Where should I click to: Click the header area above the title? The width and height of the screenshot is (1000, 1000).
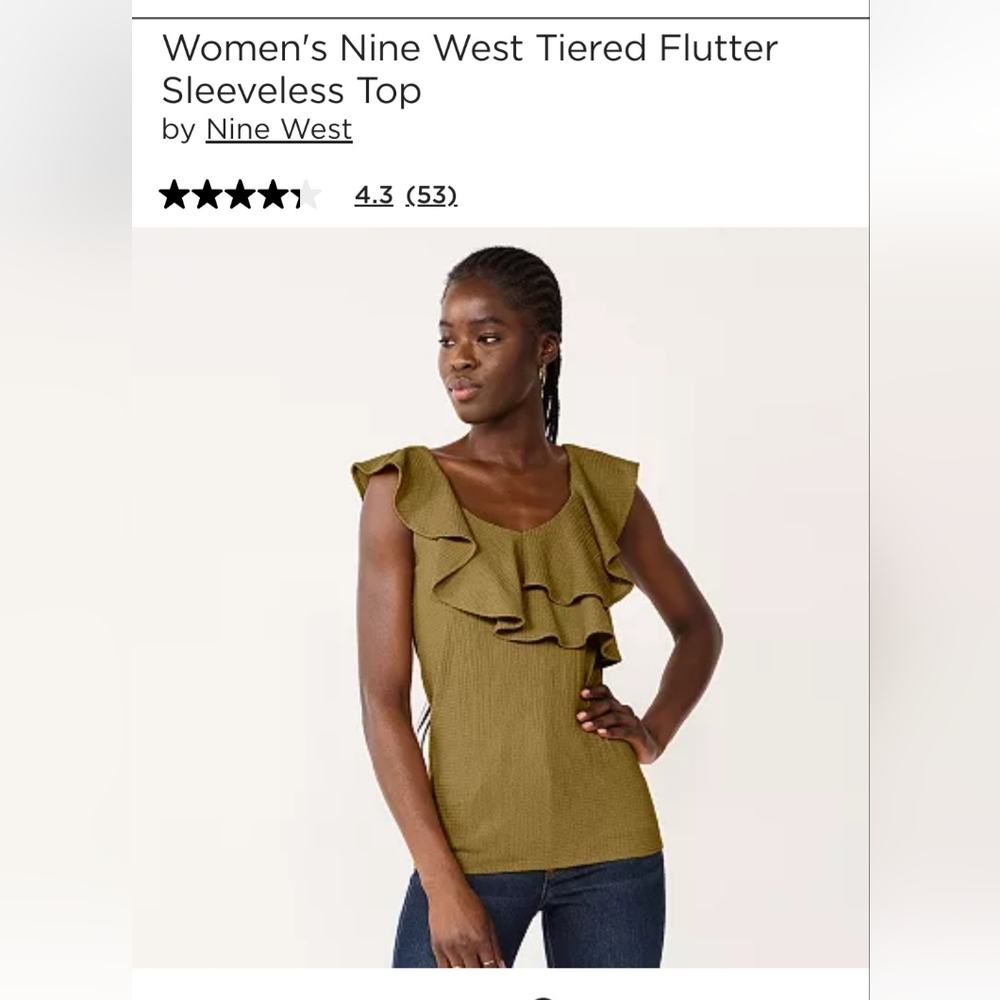[x=500, y=10]
